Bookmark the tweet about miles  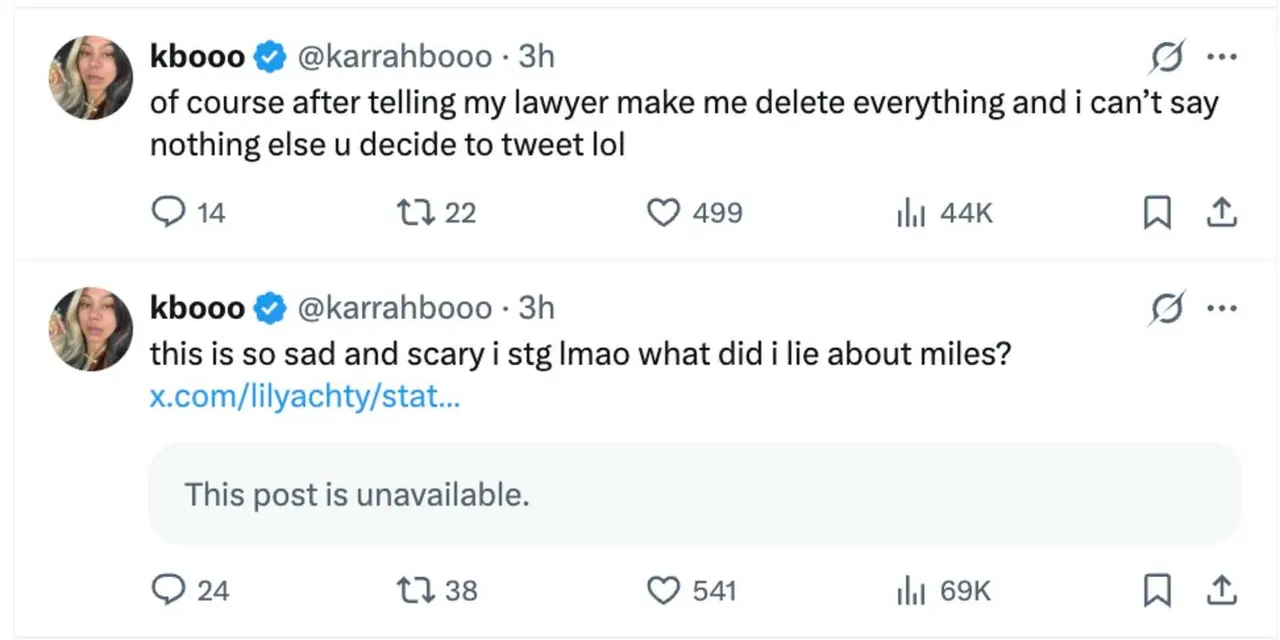click(1156, 591)
